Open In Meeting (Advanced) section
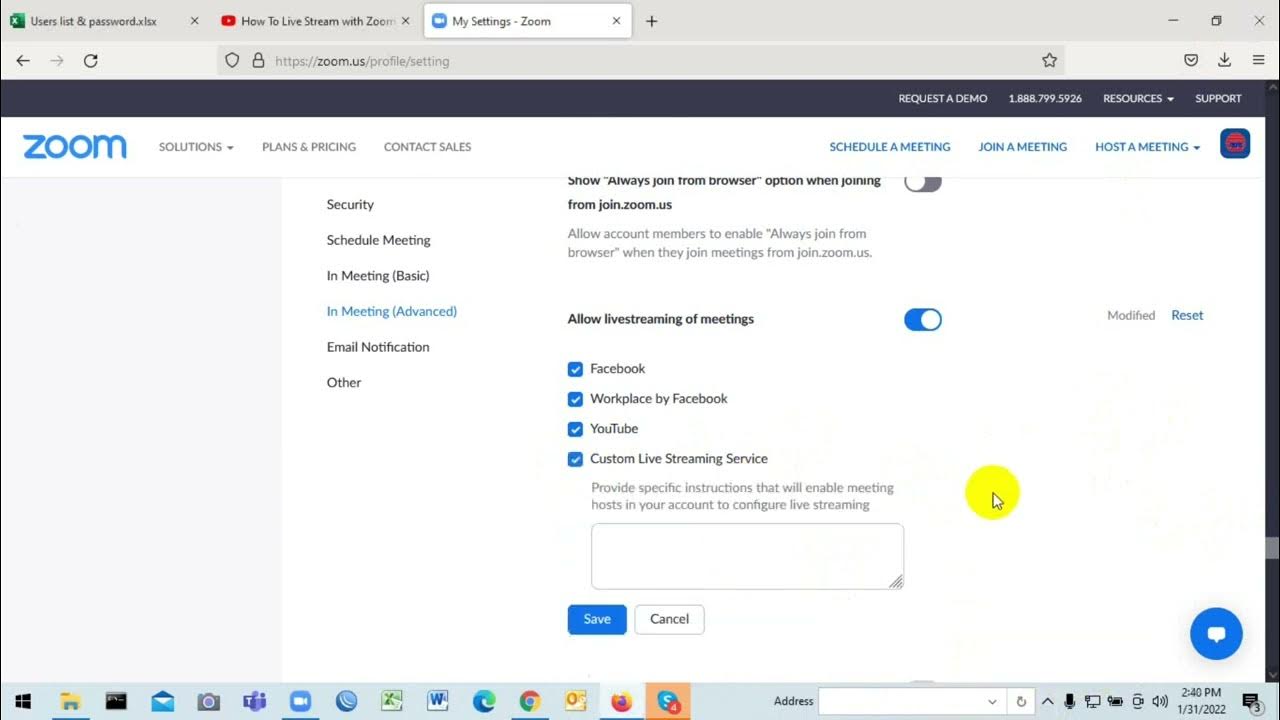The image size is (1280, 720). coord(391,311)
